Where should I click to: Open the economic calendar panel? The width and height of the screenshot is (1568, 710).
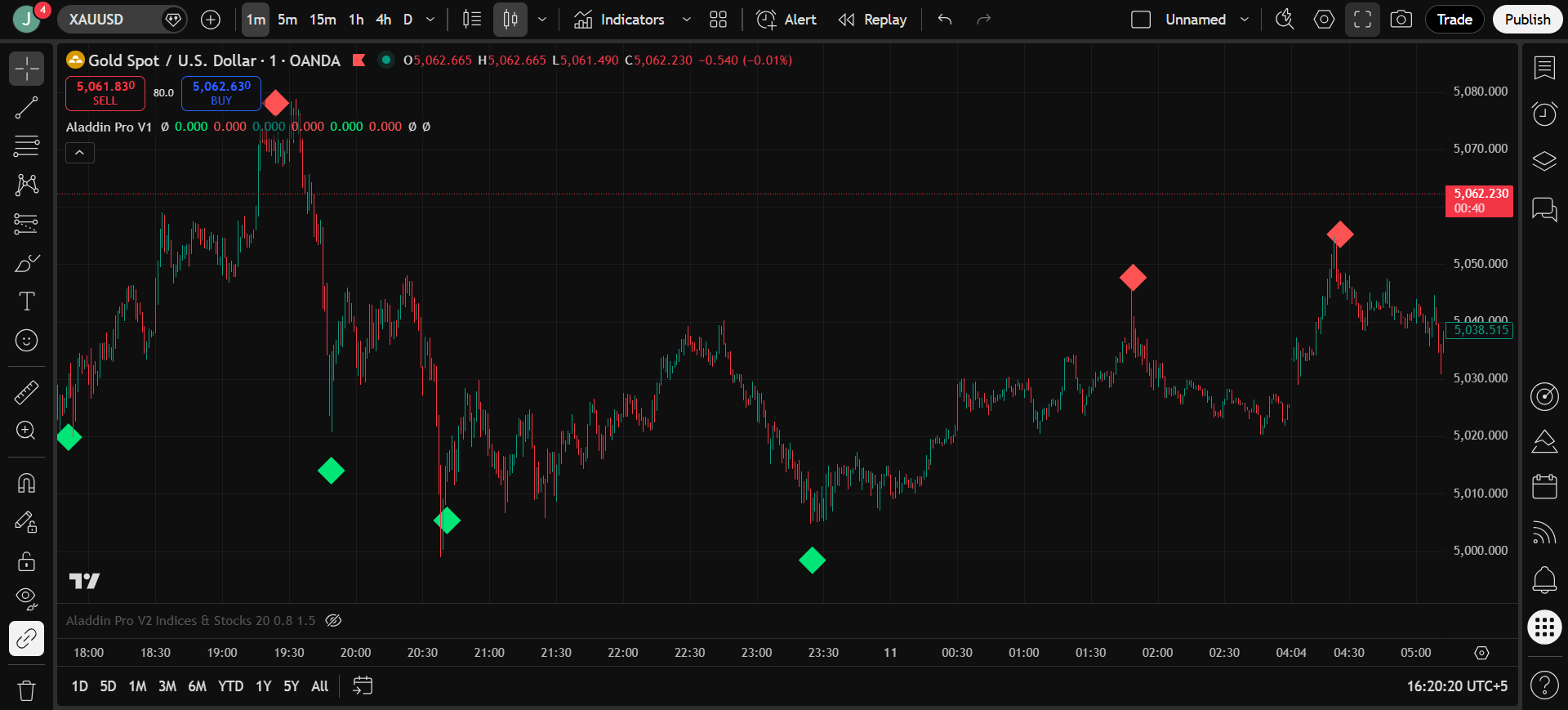click(x=1543, y=487)
